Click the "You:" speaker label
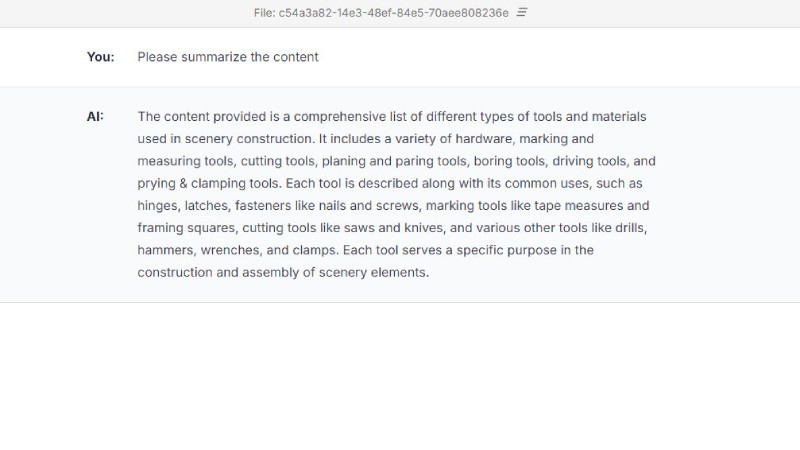 [100, 57]
